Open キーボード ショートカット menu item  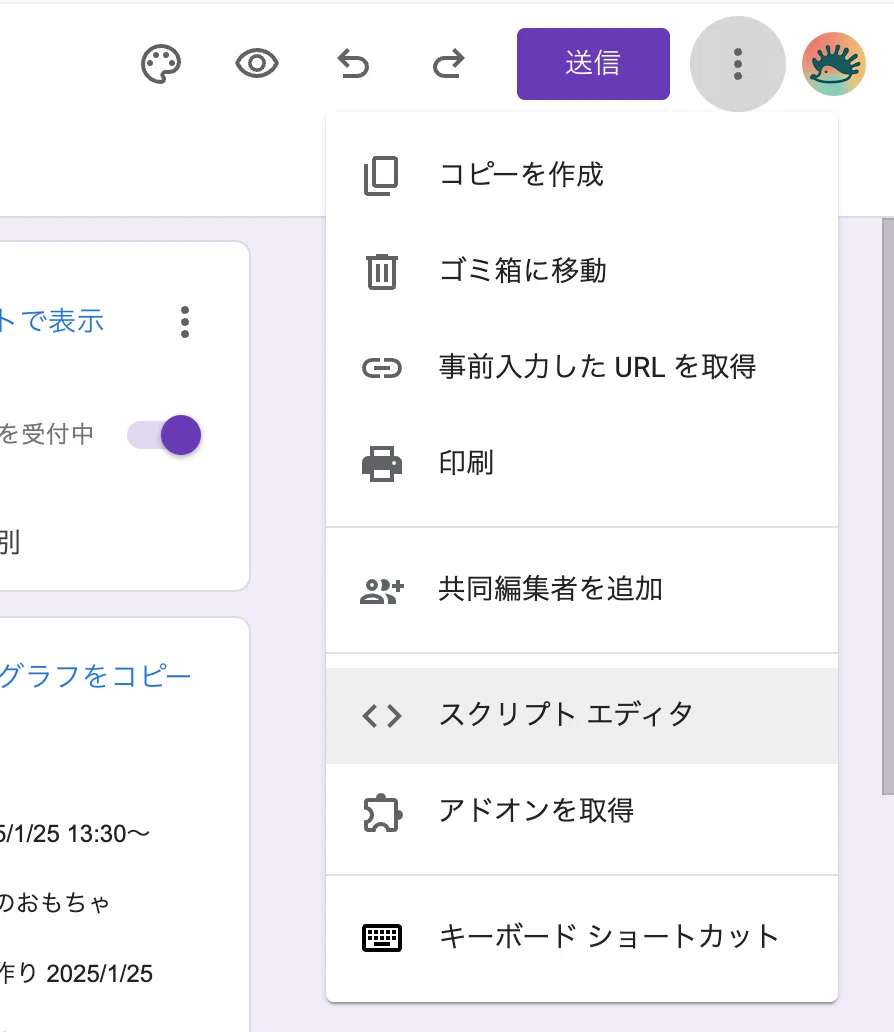point(582,937)
